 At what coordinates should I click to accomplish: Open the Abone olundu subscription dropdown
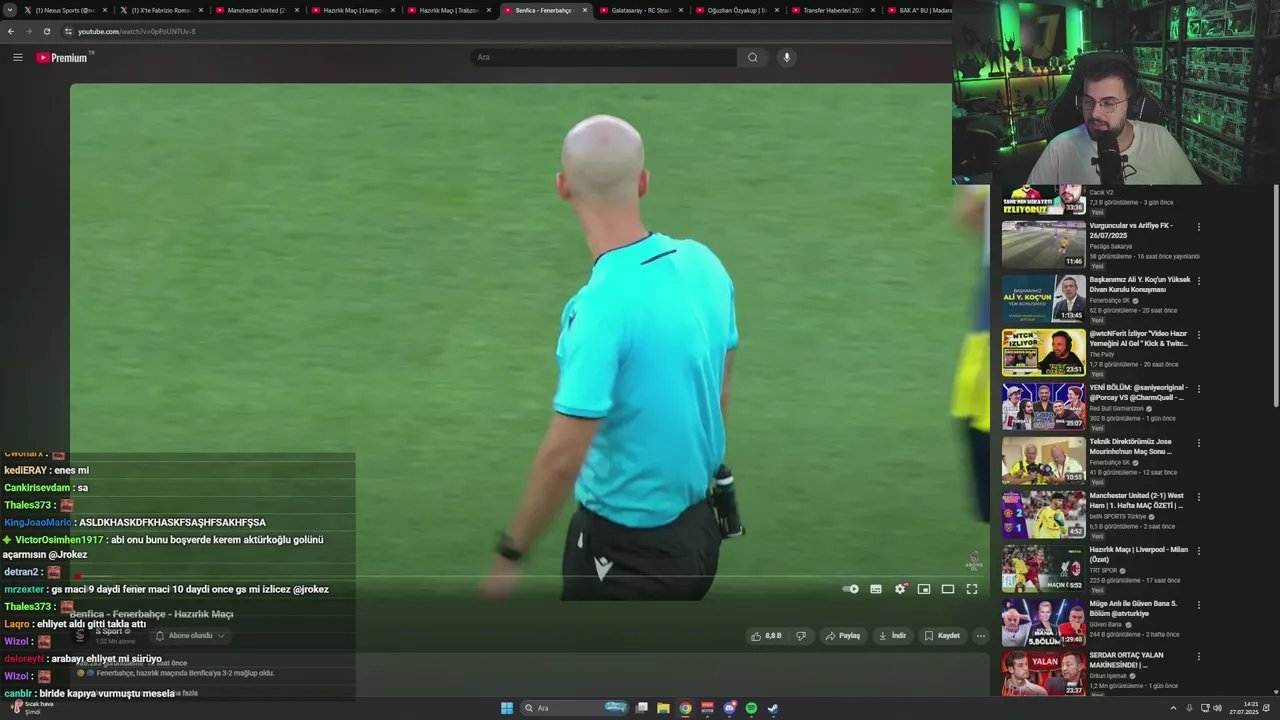coord(190,635)
